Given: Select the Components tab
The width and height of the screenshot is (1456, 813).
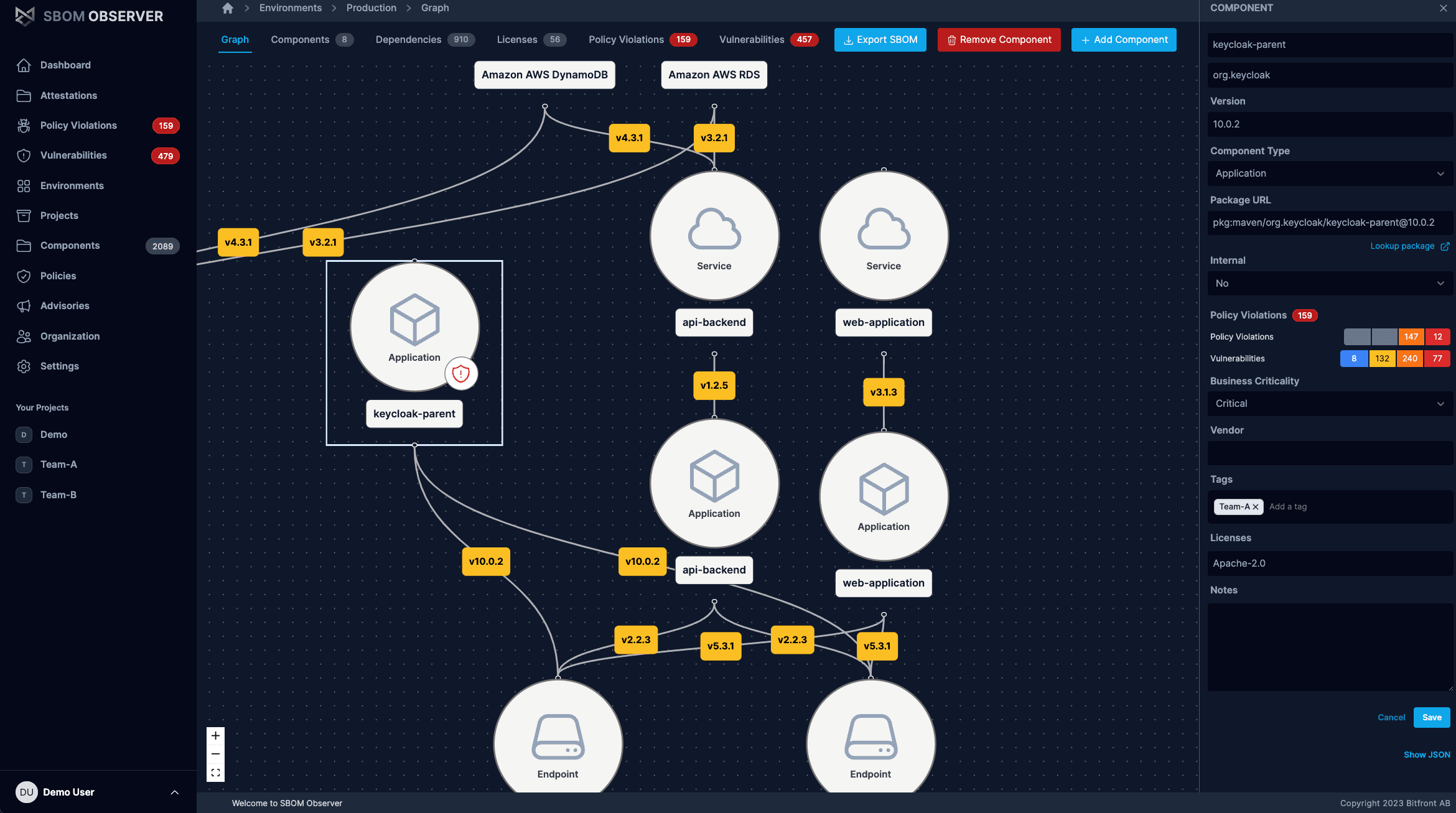Looking at the screenshot, I should 300,40.
